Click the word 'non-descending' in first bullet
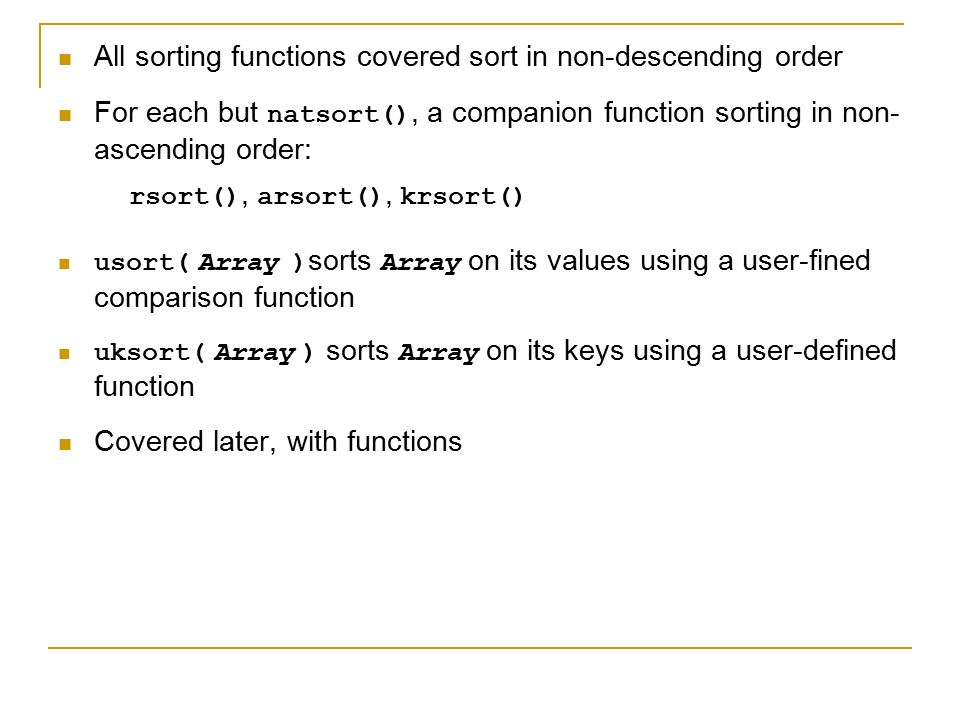960x720 pixels. pyautogui.click(x=660, y=58)
